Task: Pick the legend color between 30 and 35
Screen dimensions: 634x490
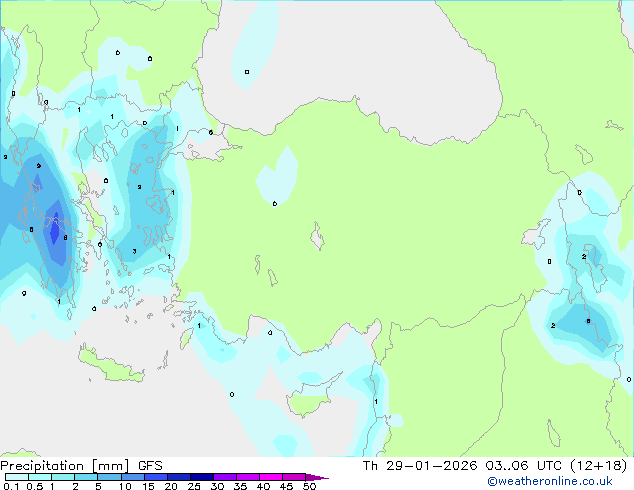Action: point(225,477)
